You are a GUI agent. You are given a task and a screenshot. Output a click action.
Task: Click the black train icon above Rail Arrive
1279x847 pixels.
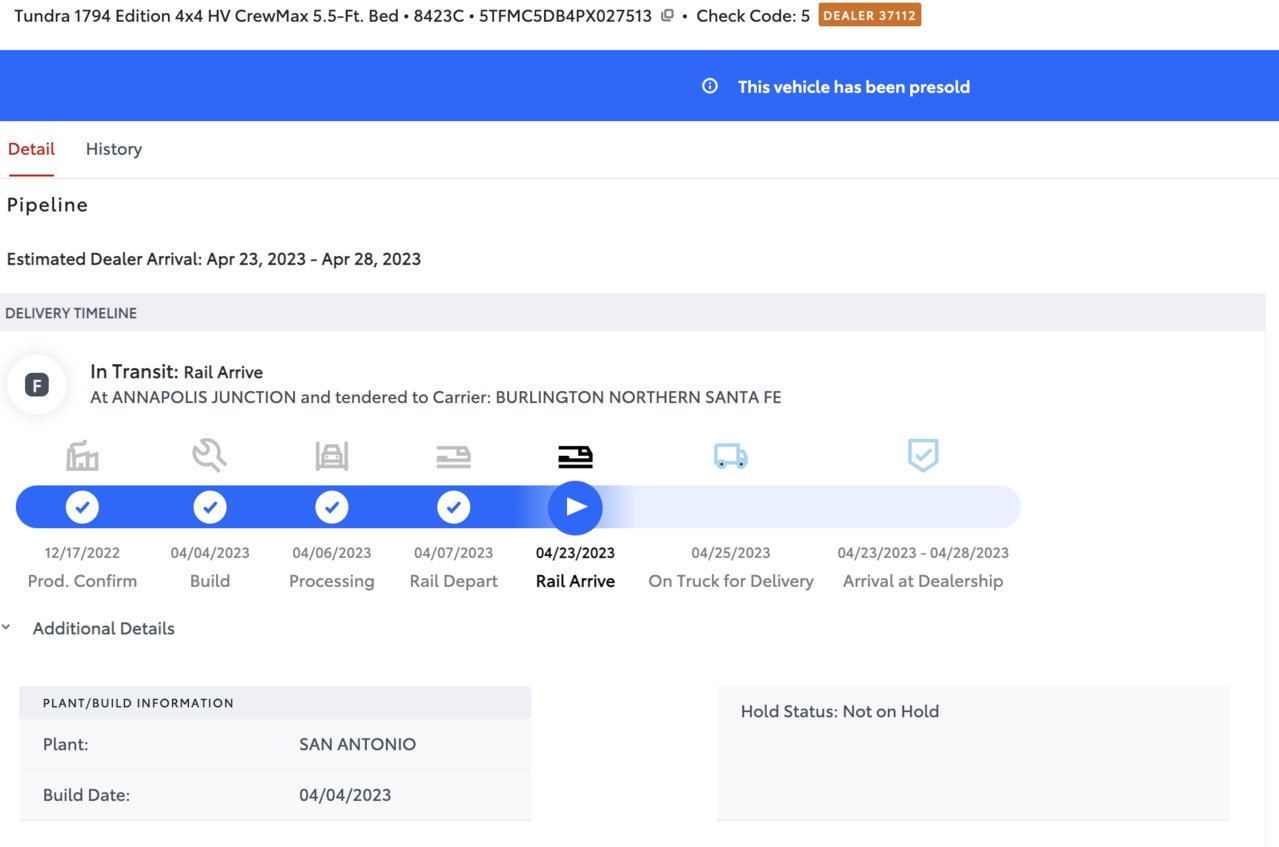(575, 457)
